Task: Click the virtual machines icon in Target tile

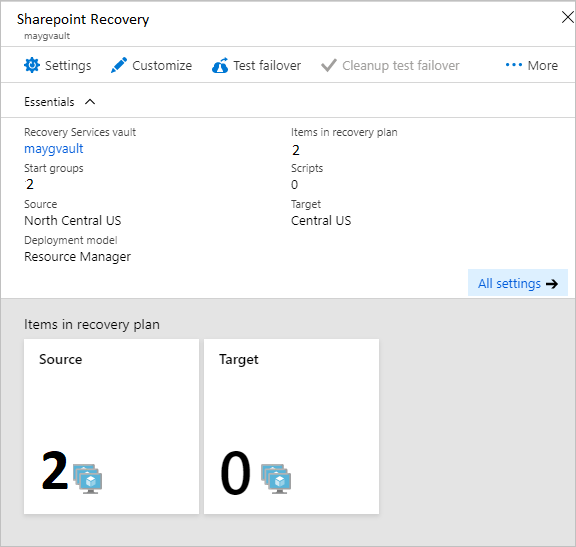Action: tap(276, 479)
